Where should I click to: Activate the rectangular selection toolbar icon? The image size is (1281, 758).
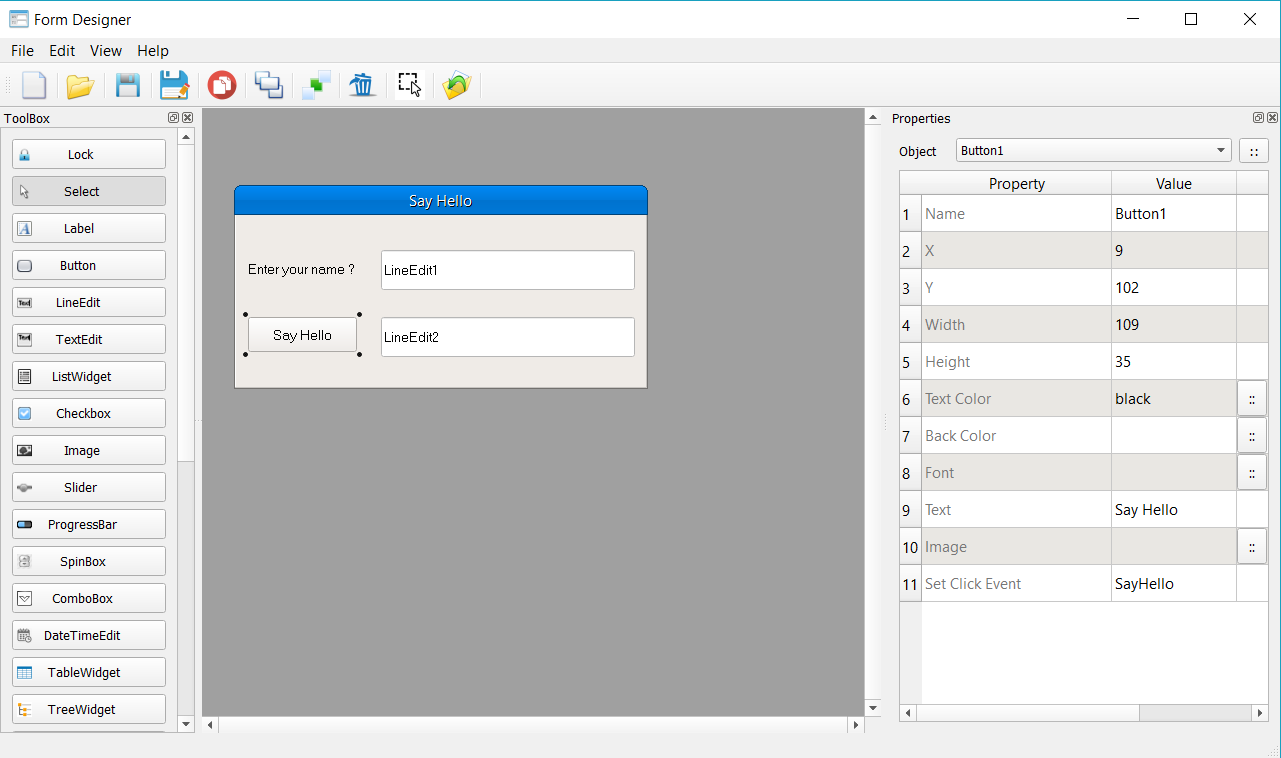tap(408, 85)
